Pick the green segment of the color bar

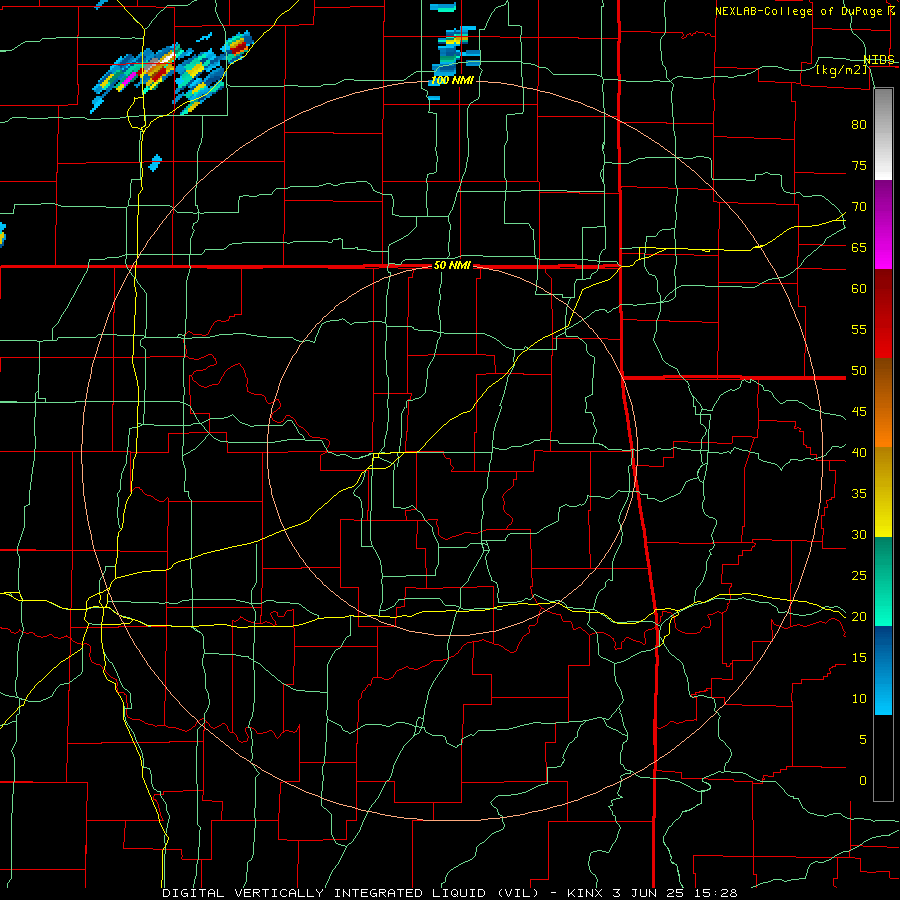[x=883, y=581]
